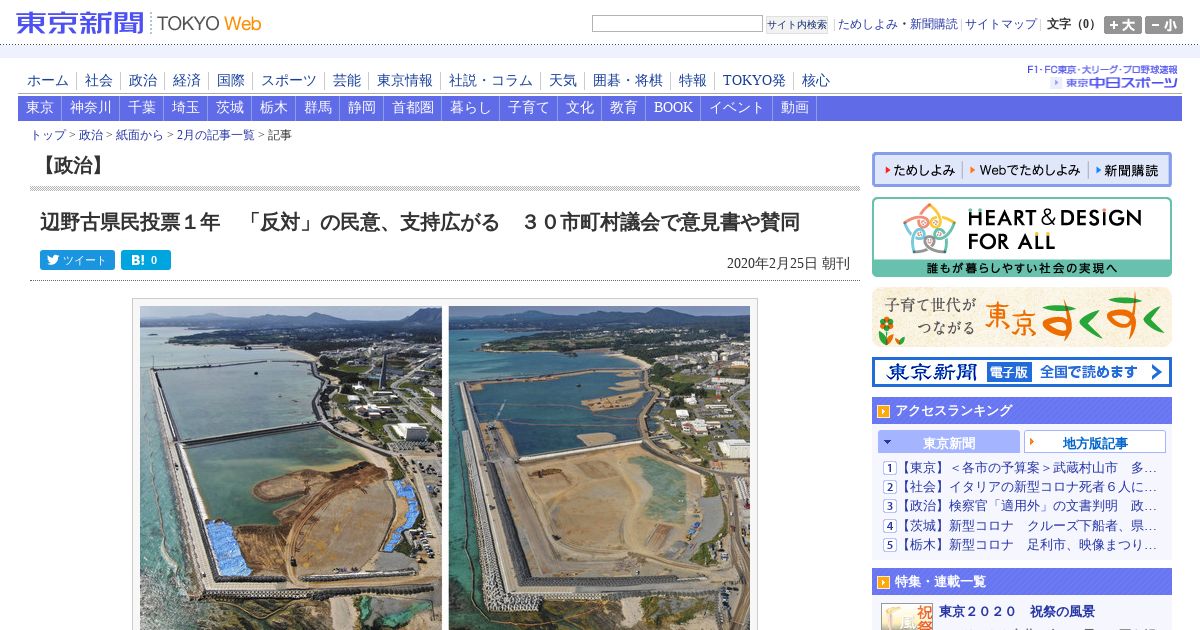Select 文化 tab

tap(580, 108)
